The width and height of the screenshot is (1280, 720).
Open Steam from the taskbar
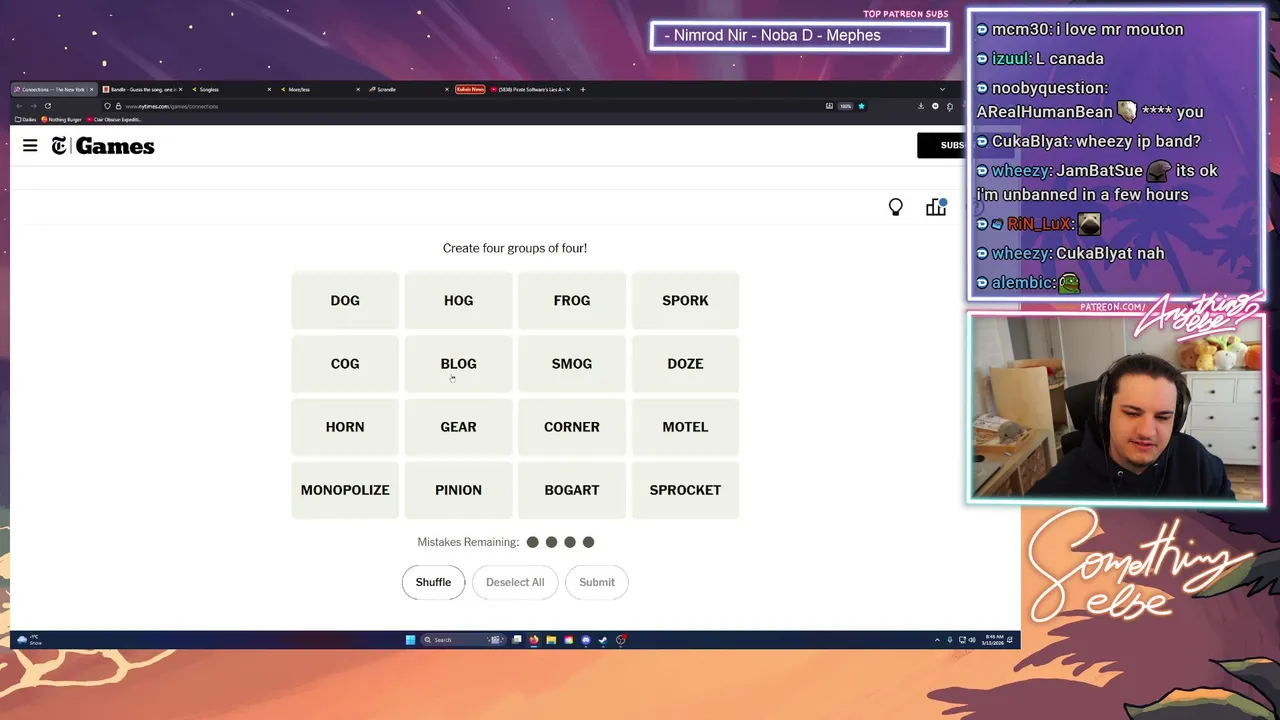click(603, 640)
